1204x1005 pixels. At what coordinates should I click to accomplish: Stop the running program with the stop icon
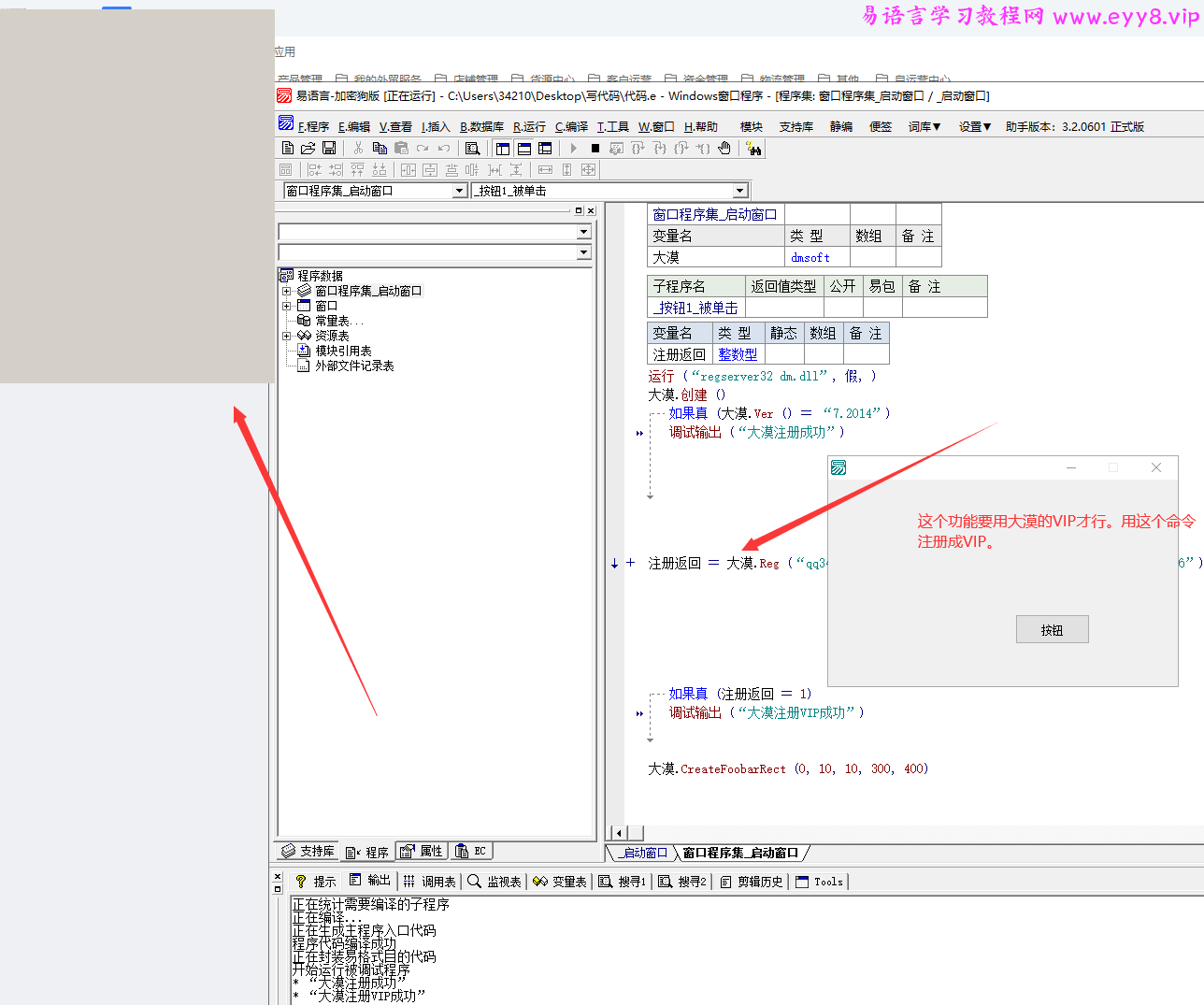click(595, 148)
